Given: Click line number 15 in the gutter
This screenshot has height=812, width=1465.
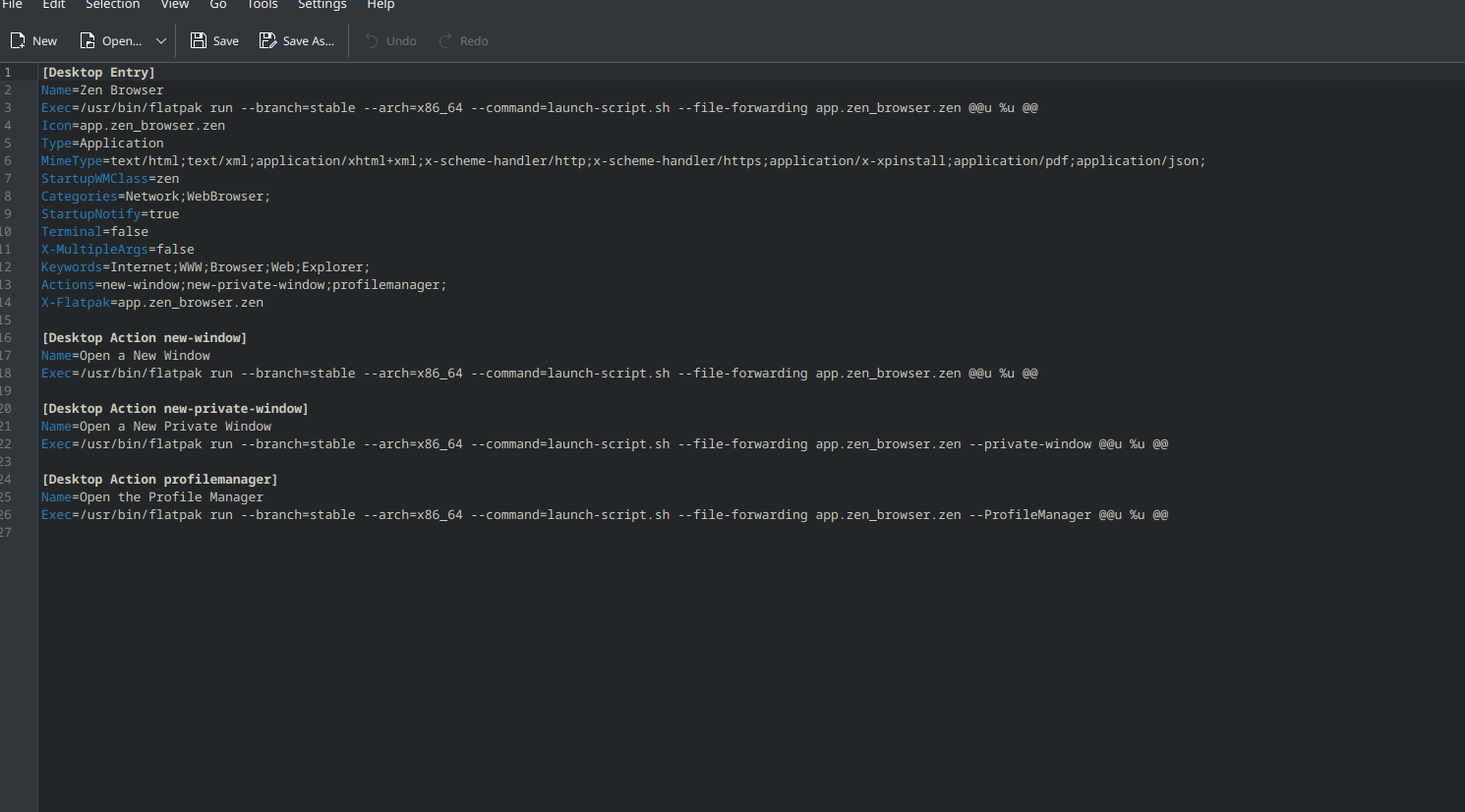Looking at the screenshot, I should pyautogui.click(x=6, y=320).
